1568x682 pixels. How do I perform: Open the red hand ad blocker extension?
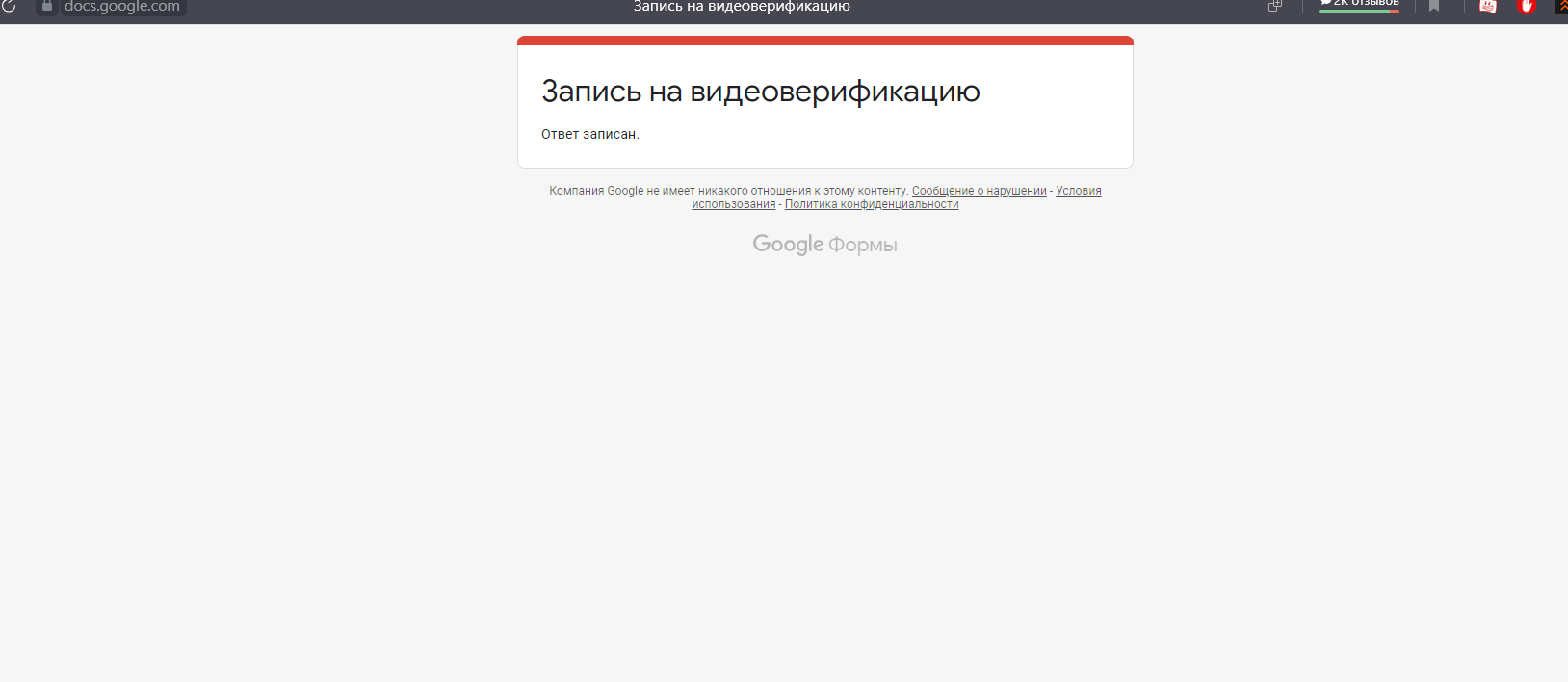1526,6
